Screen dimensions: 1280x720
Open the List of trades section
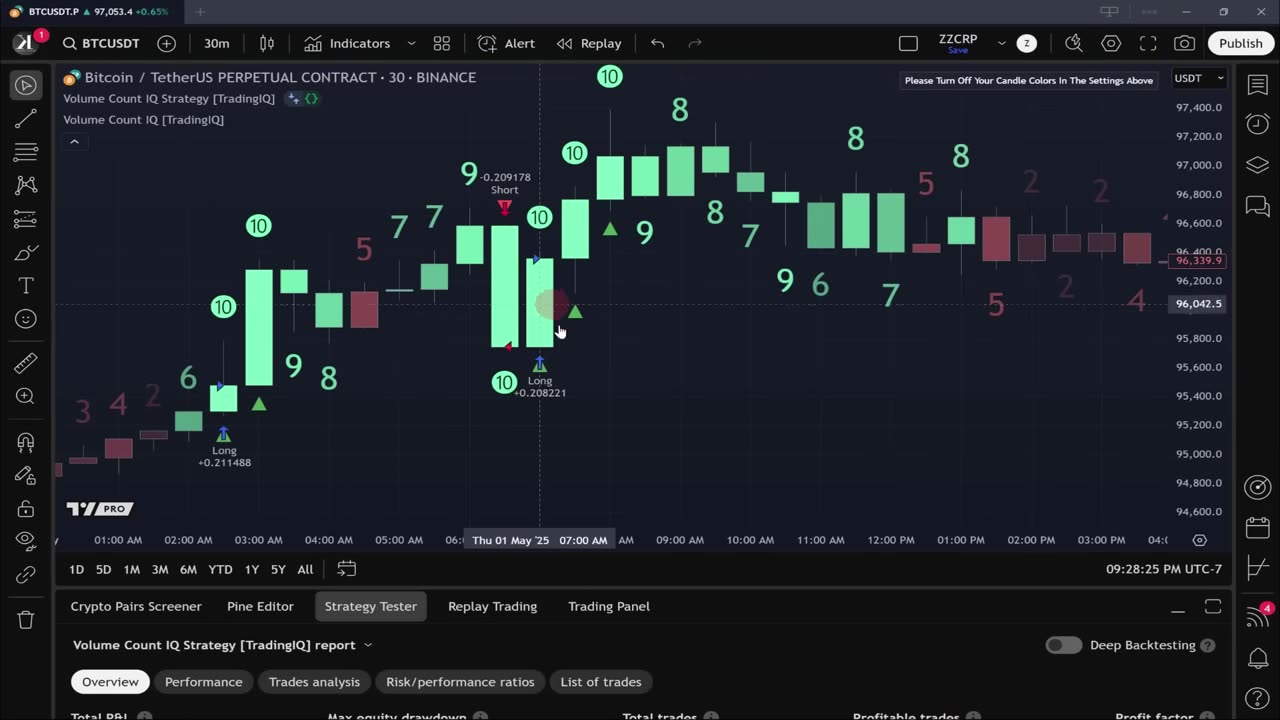pyautogui.click(x=601, y=682)
